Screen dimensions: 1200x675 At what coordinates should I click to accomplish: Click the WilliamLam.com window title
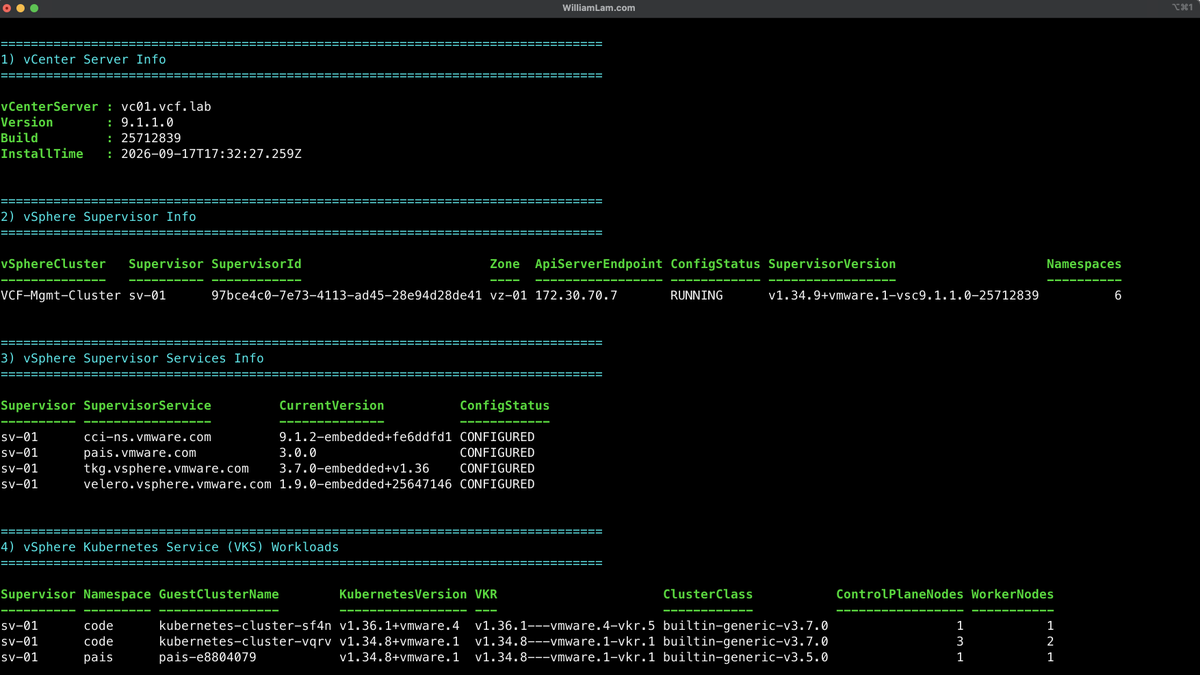pos(599,8)
